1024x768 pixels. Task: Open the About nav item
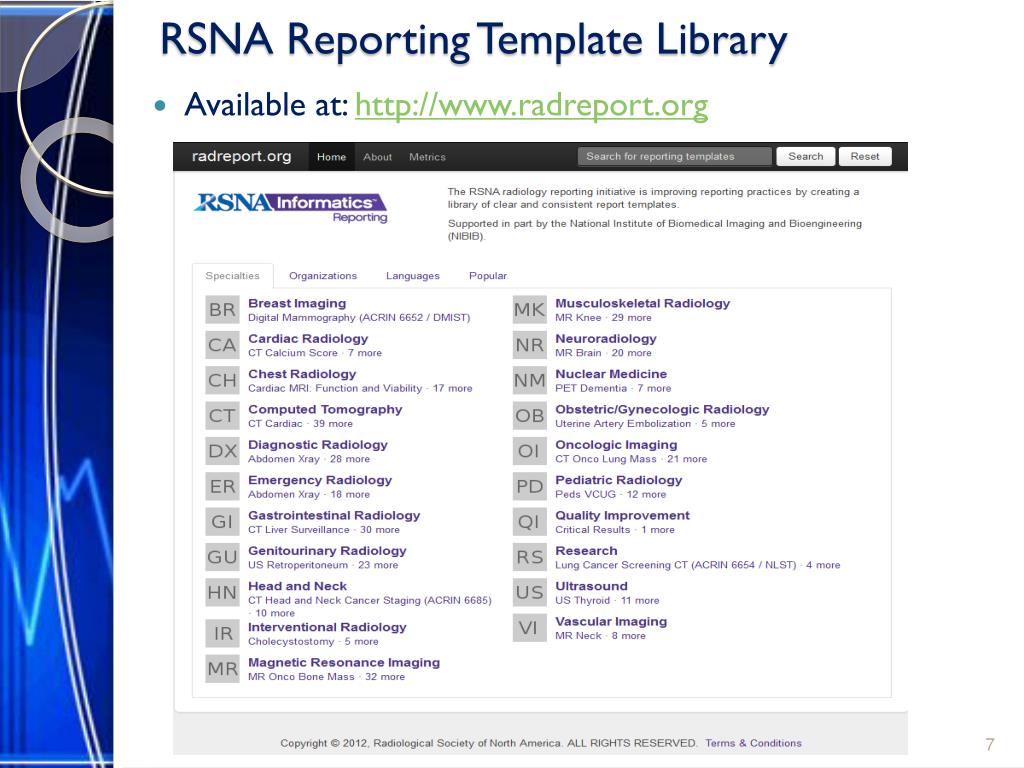coord(377,157)
